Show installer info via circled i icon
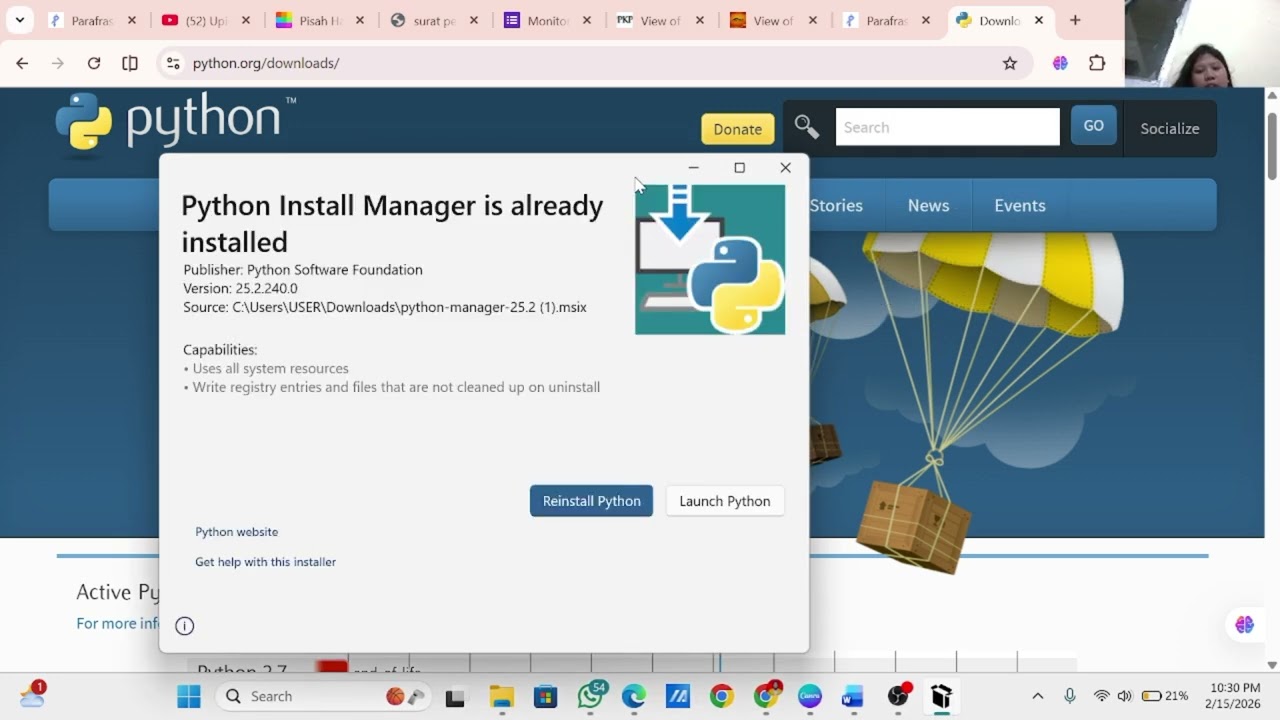 185,626
